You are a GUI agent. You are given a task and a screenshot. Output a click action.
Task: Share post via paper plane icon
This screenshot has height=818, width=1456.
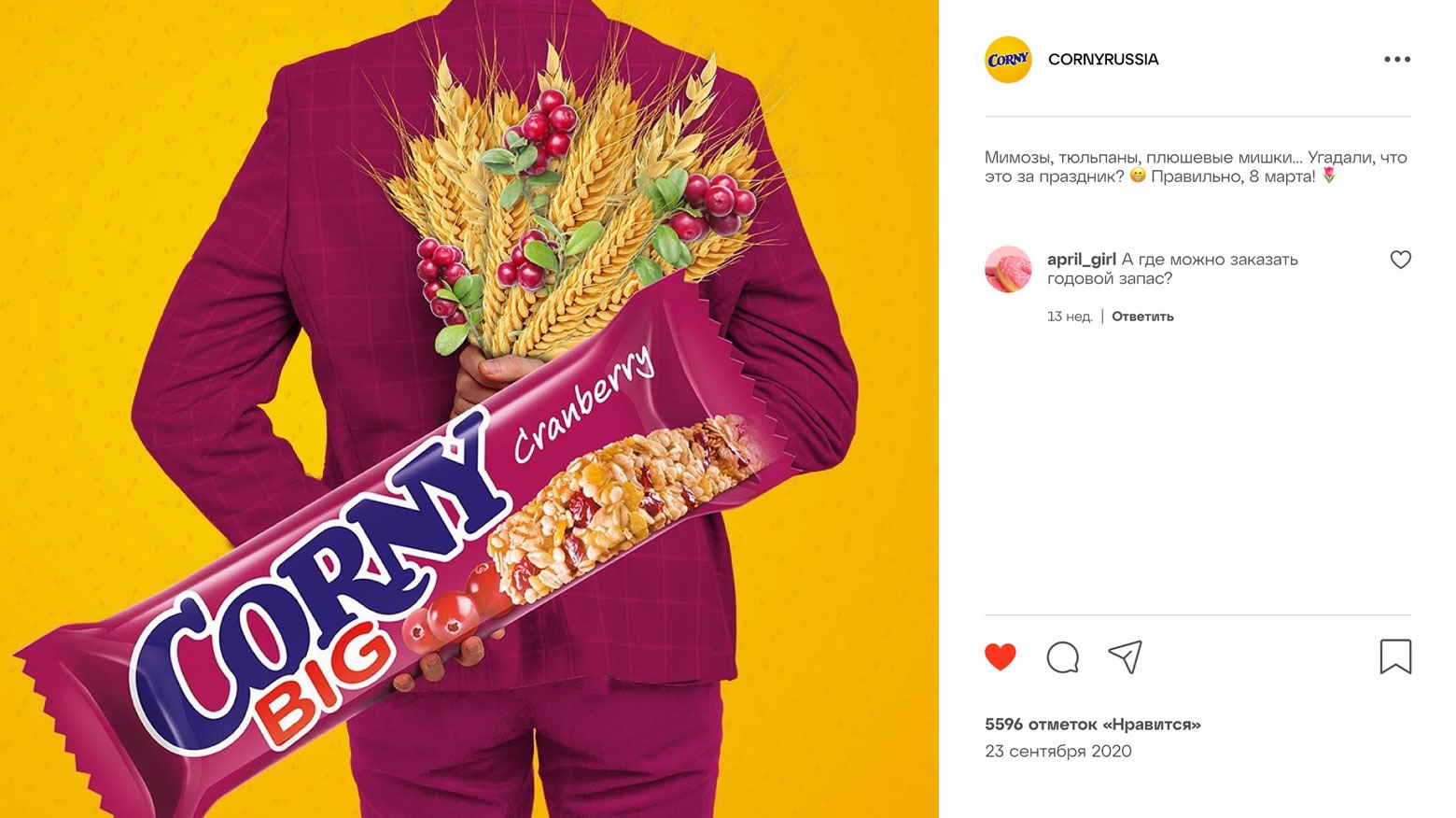point(1126,657)
